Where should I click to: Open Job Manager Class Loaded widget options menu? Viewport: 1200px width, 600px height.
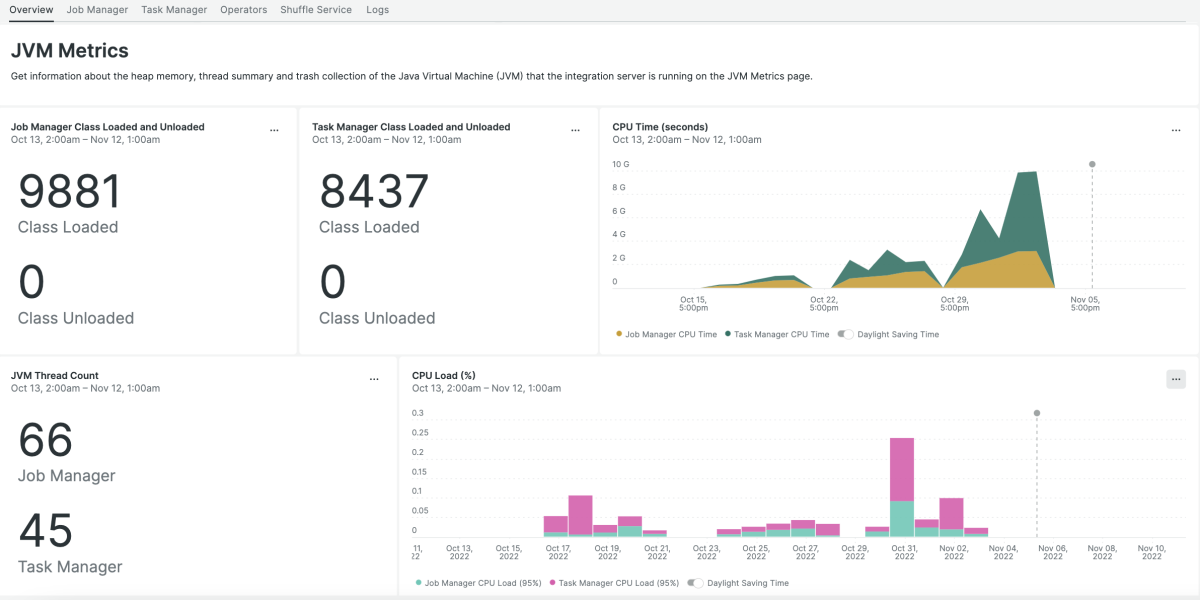[274, 130]
